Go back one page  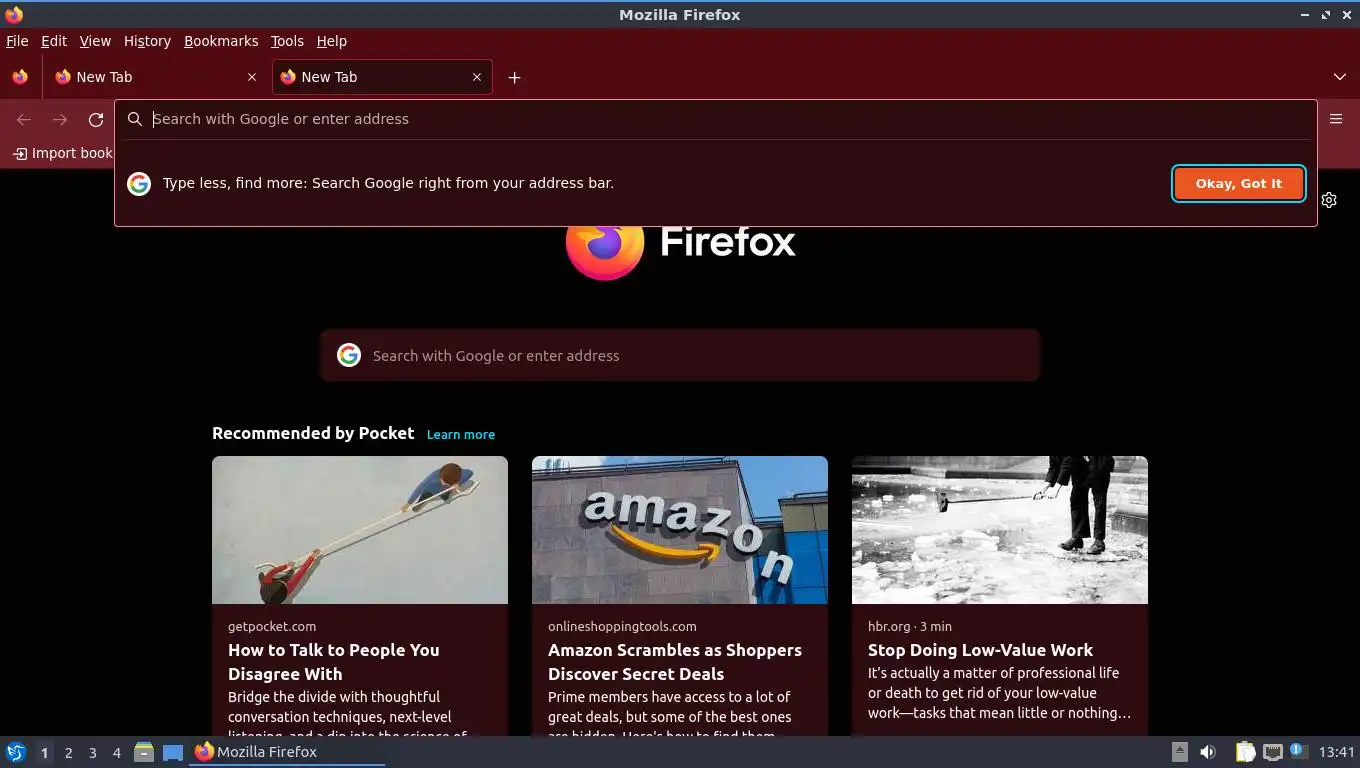pyautogui.click(x=24, y=119)
